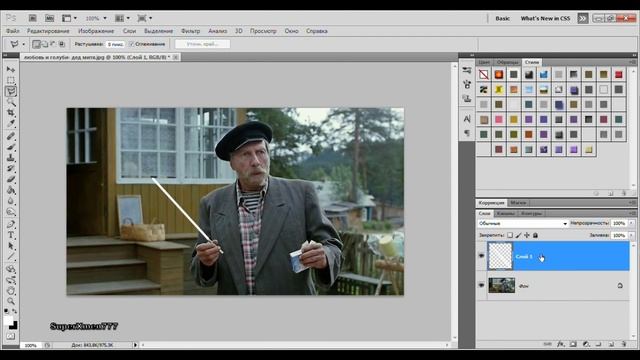The width and height of the screenshot is (640, 360).
Task: Select the Zoom tool in the toolbox
Action: [11, 302]
